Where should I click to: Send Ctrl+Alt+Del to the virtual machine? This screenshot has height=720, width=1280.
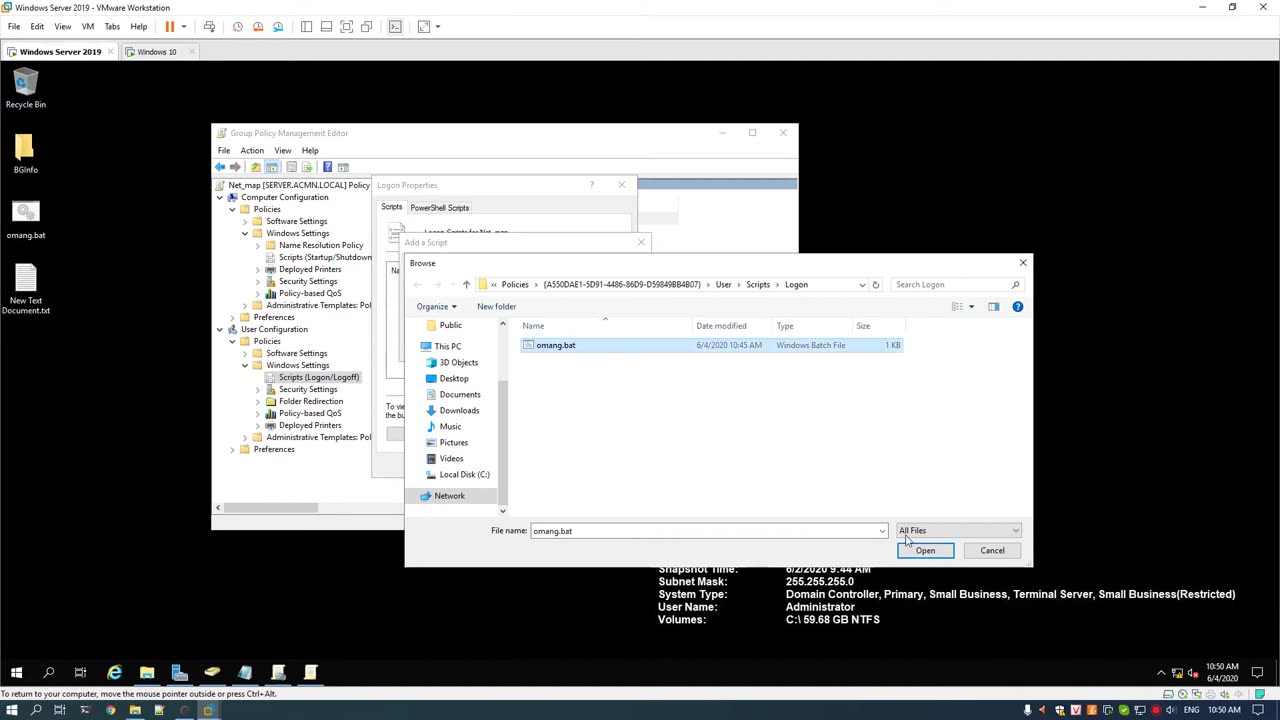click(209, 26)
